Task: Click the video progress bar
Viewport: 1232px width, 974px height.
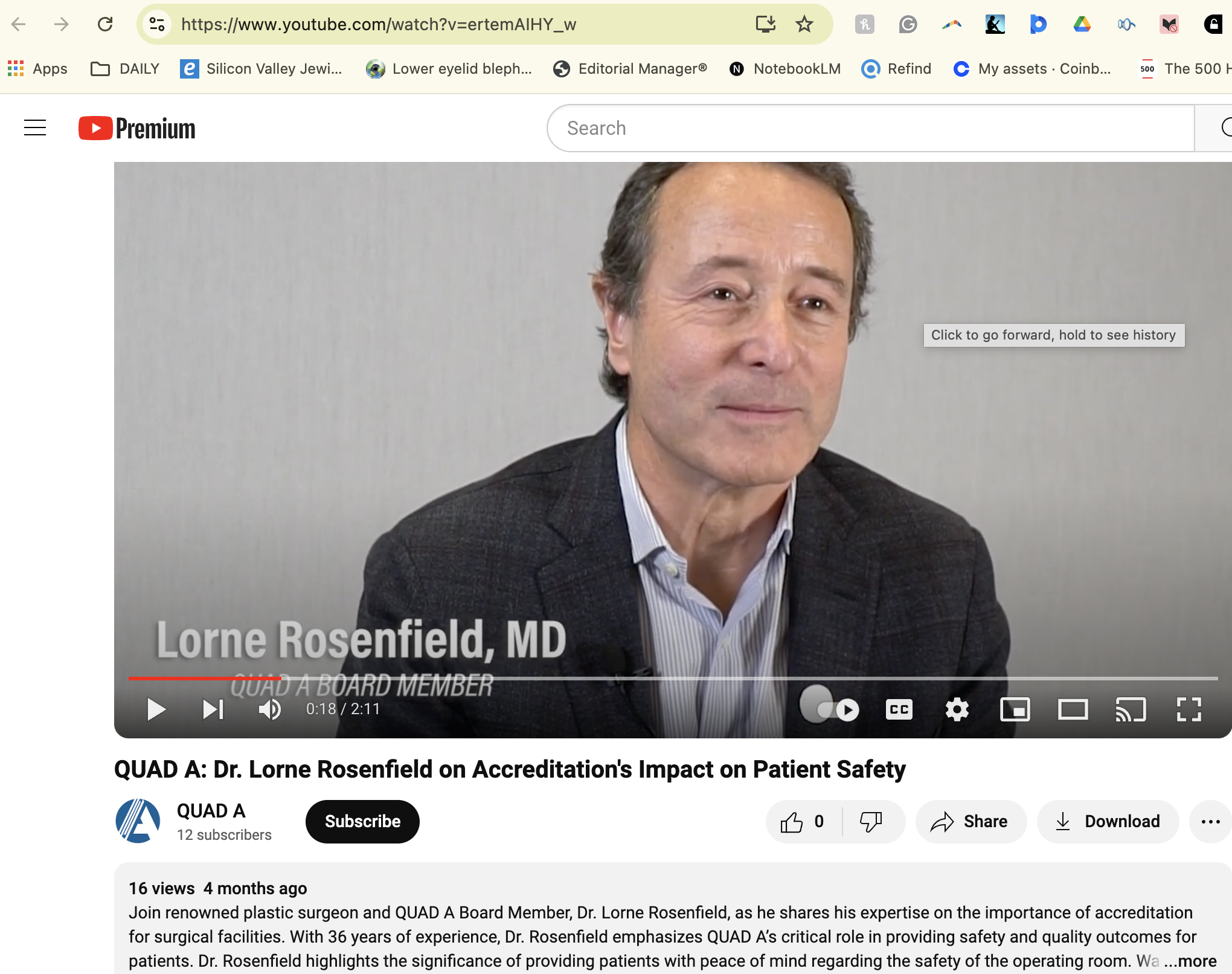Action: click(673, 679)
